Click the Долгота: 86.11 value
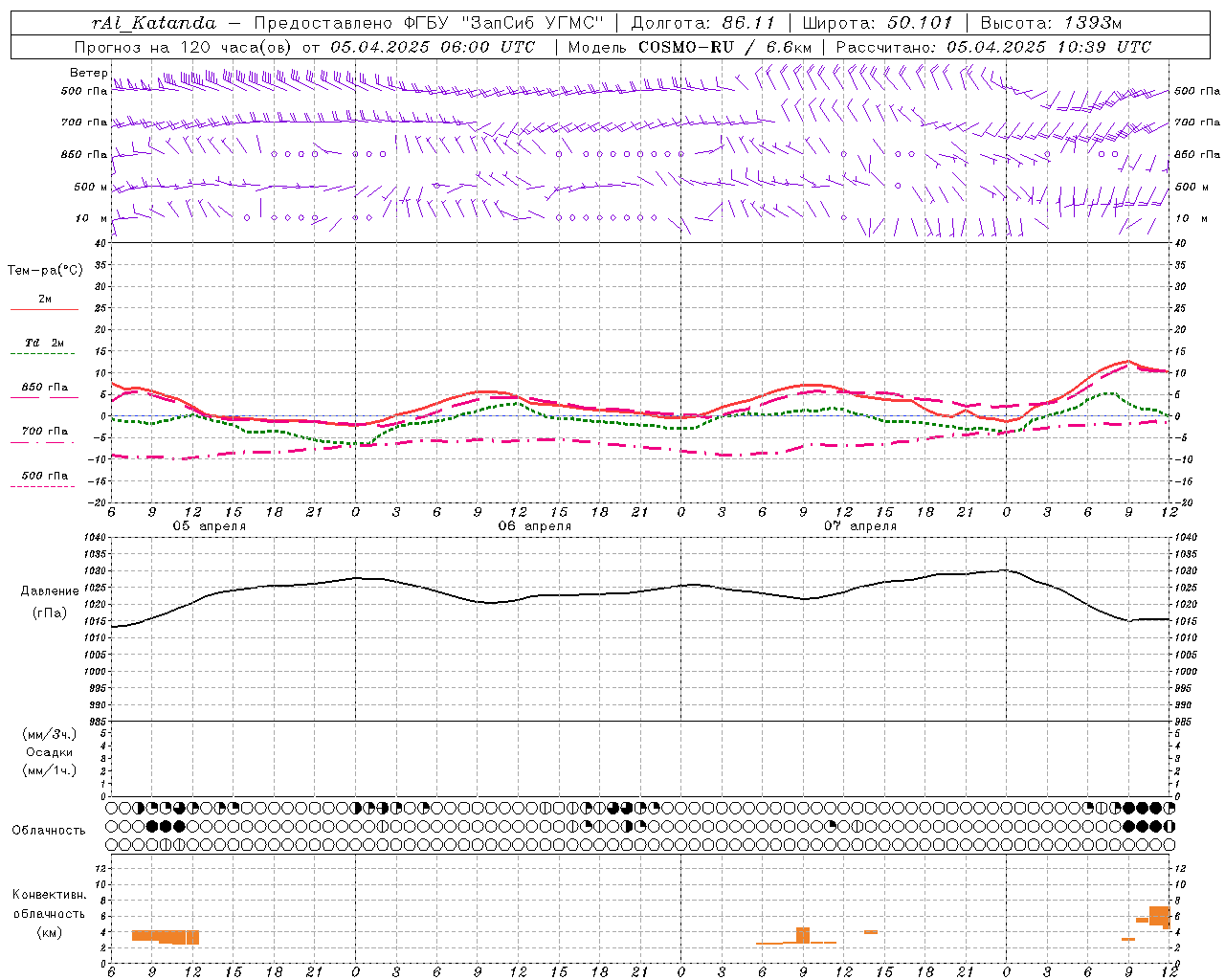The height and width of the screenshot is (980, 1225). tap(702, 23)
